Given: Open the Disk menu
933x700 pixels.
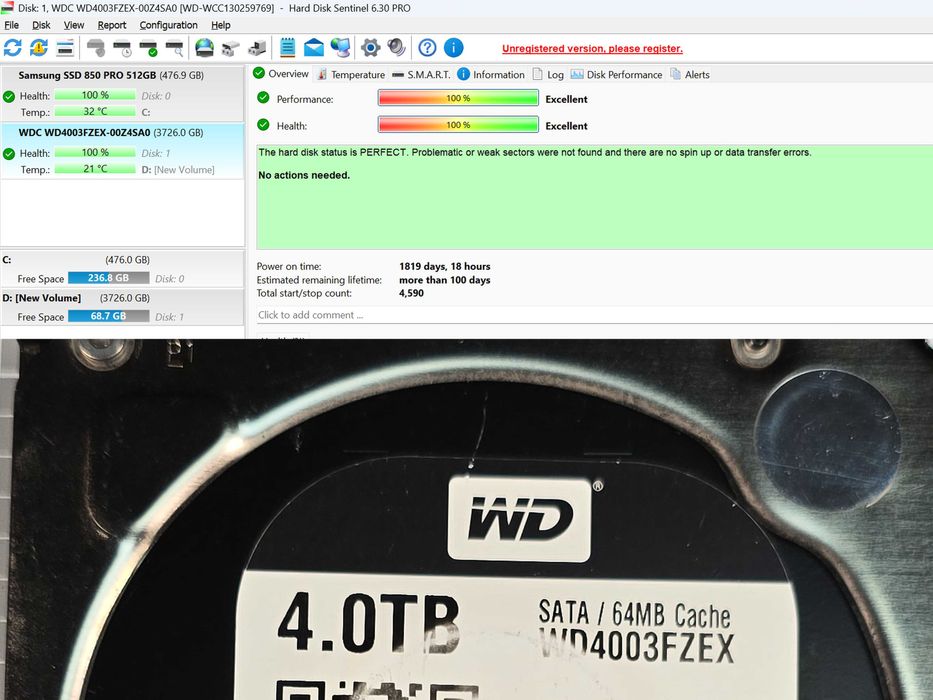Looking at the screenshot, I should click(x=41, y=25).
